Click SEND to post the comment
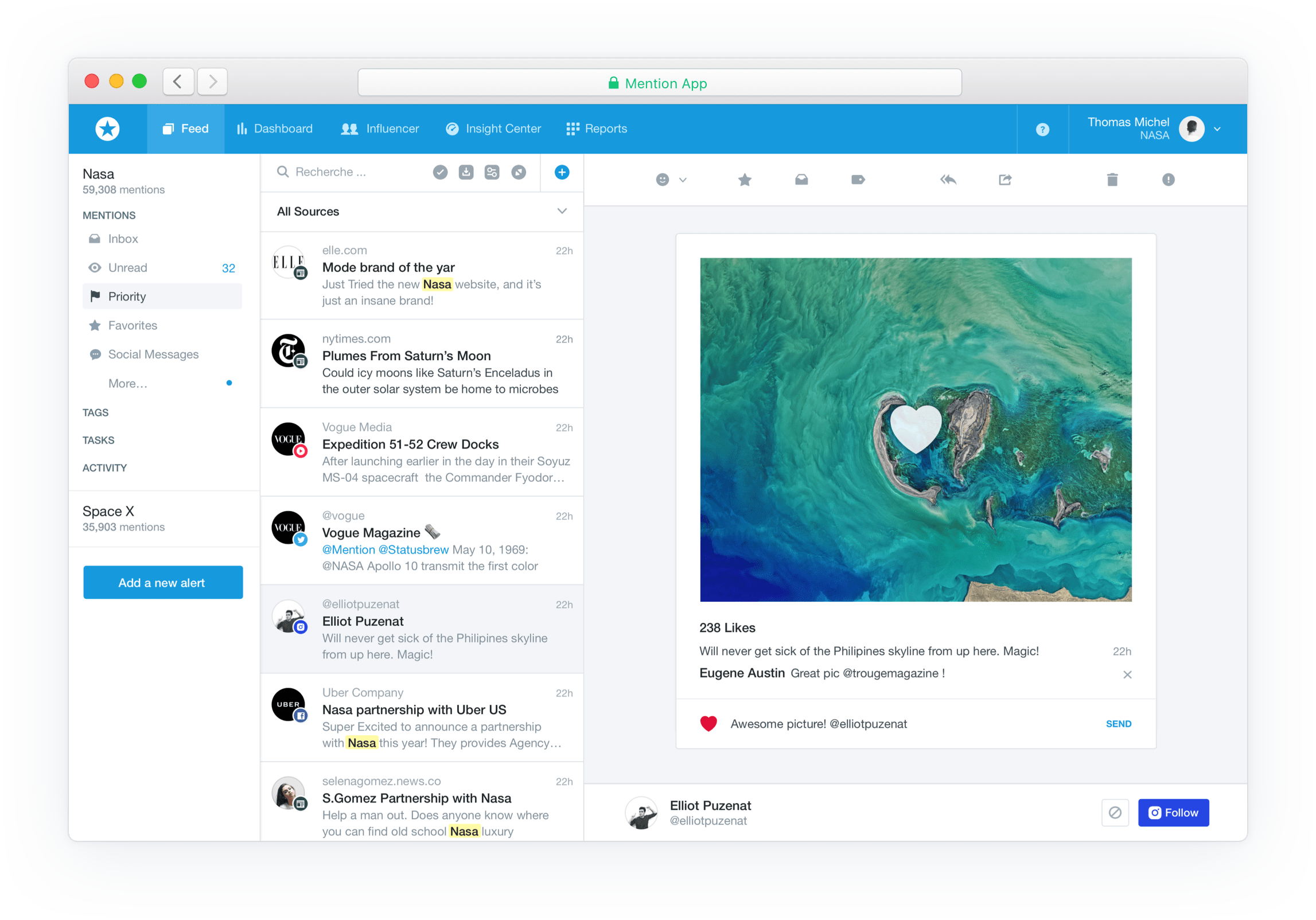The image size is (1316, 920). (x=1119, y=724)
